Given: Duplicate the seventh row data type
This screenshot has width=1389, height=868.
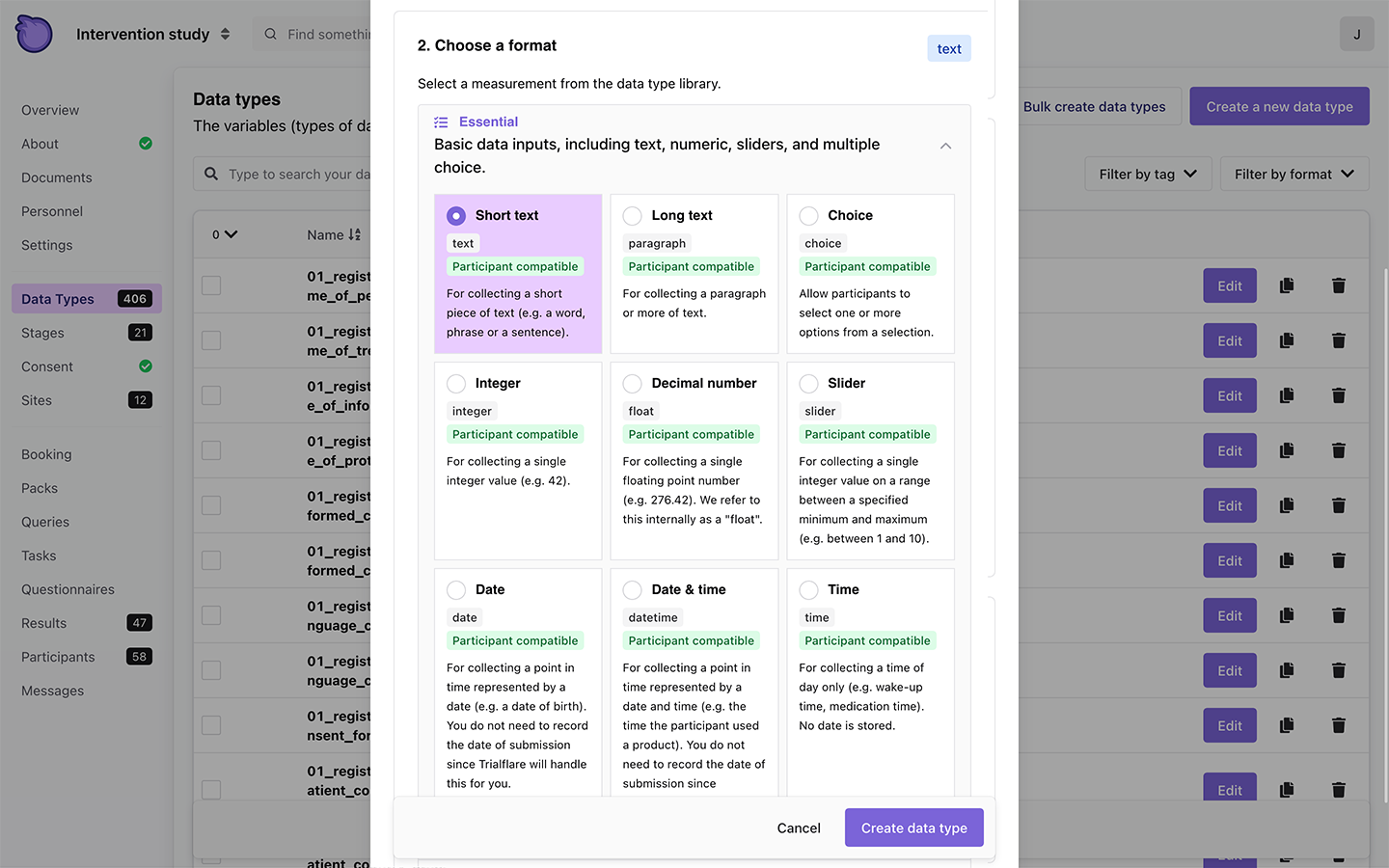Looking at the screenshot, I should coord(1287,615).
